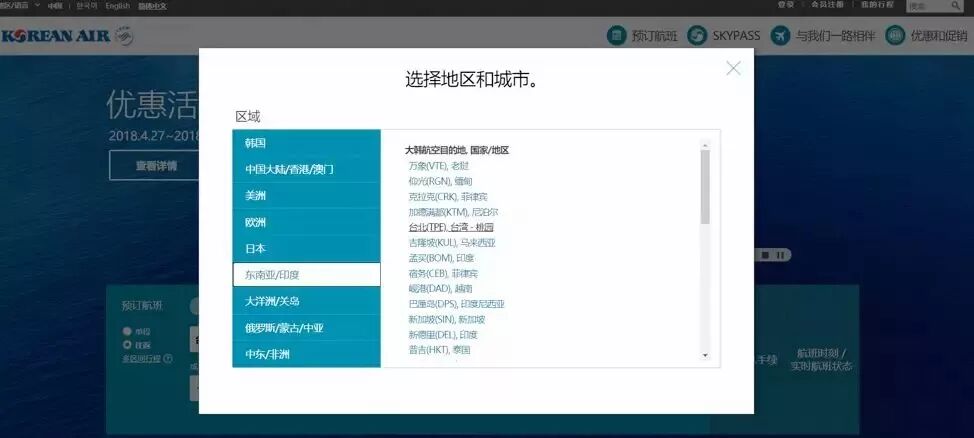
Task: Open the SKYPASS header menu label
Action: point(736,36)
